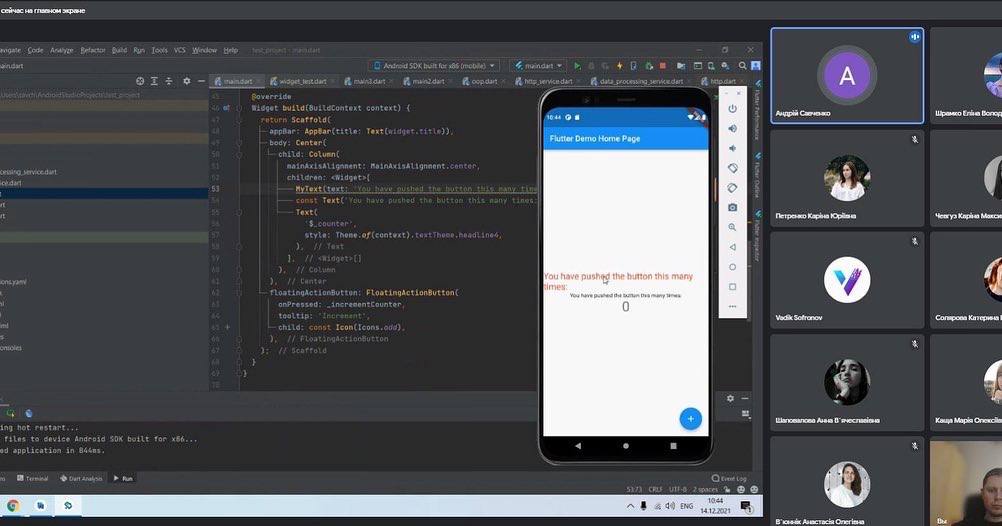Open the Run tool window settings gear
This screenshot has width=1002, height=526.
click(730, 398)
